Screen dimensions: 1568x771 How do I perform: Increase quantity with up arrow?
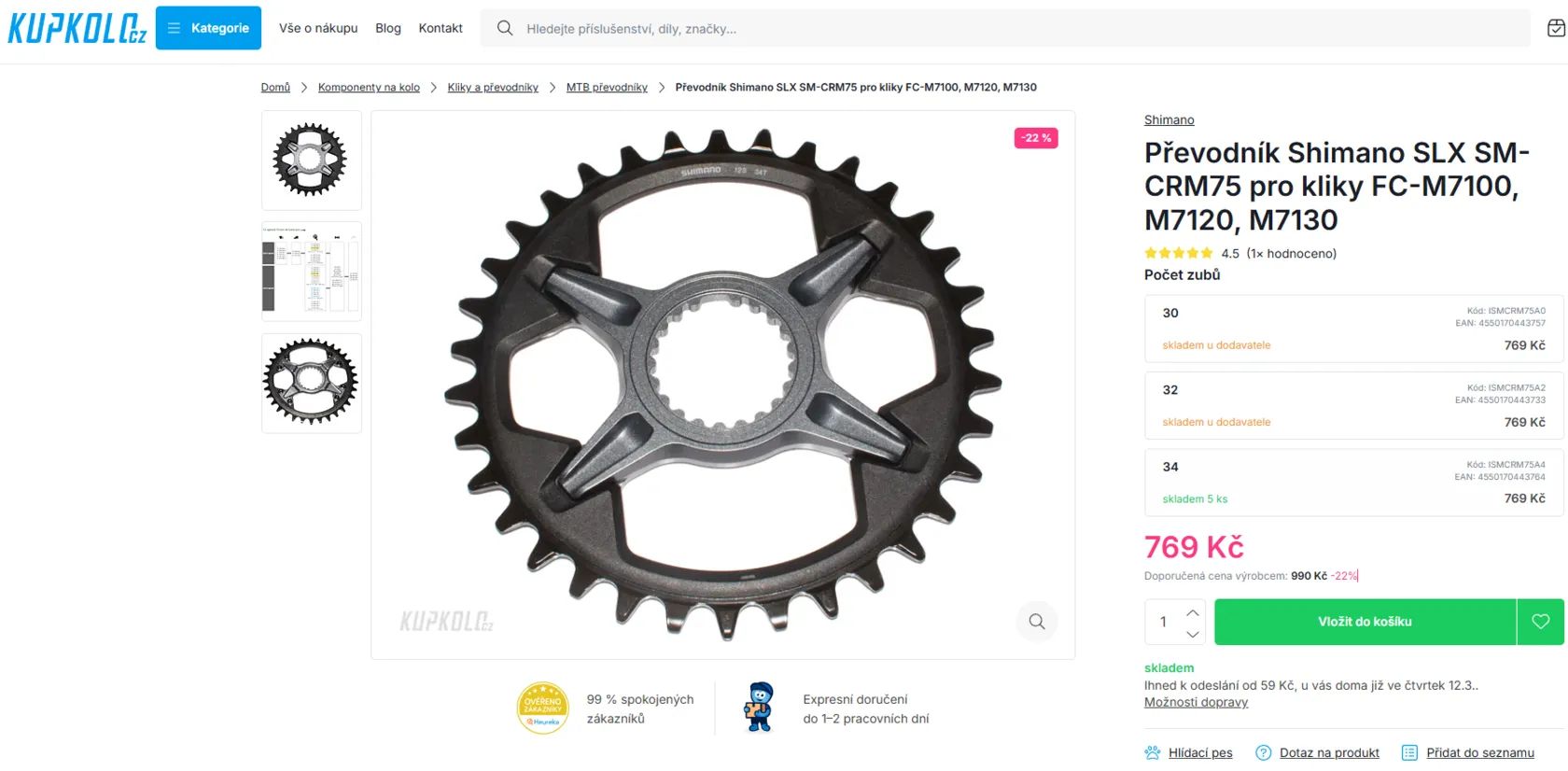click(x=1193, y=612)
